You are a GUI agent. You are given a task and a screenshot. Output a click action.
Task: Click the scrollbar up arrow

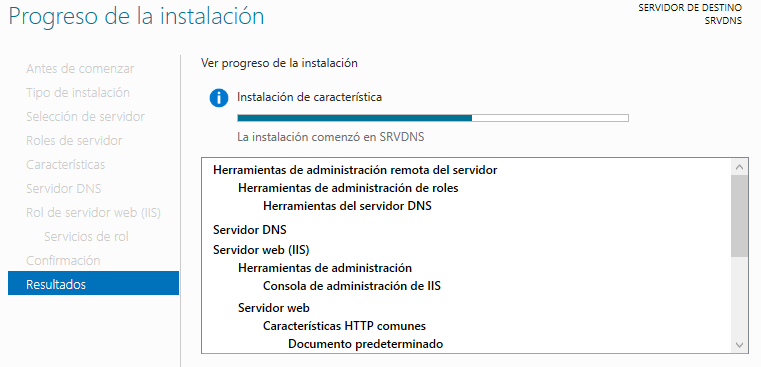tap(740, 167)
